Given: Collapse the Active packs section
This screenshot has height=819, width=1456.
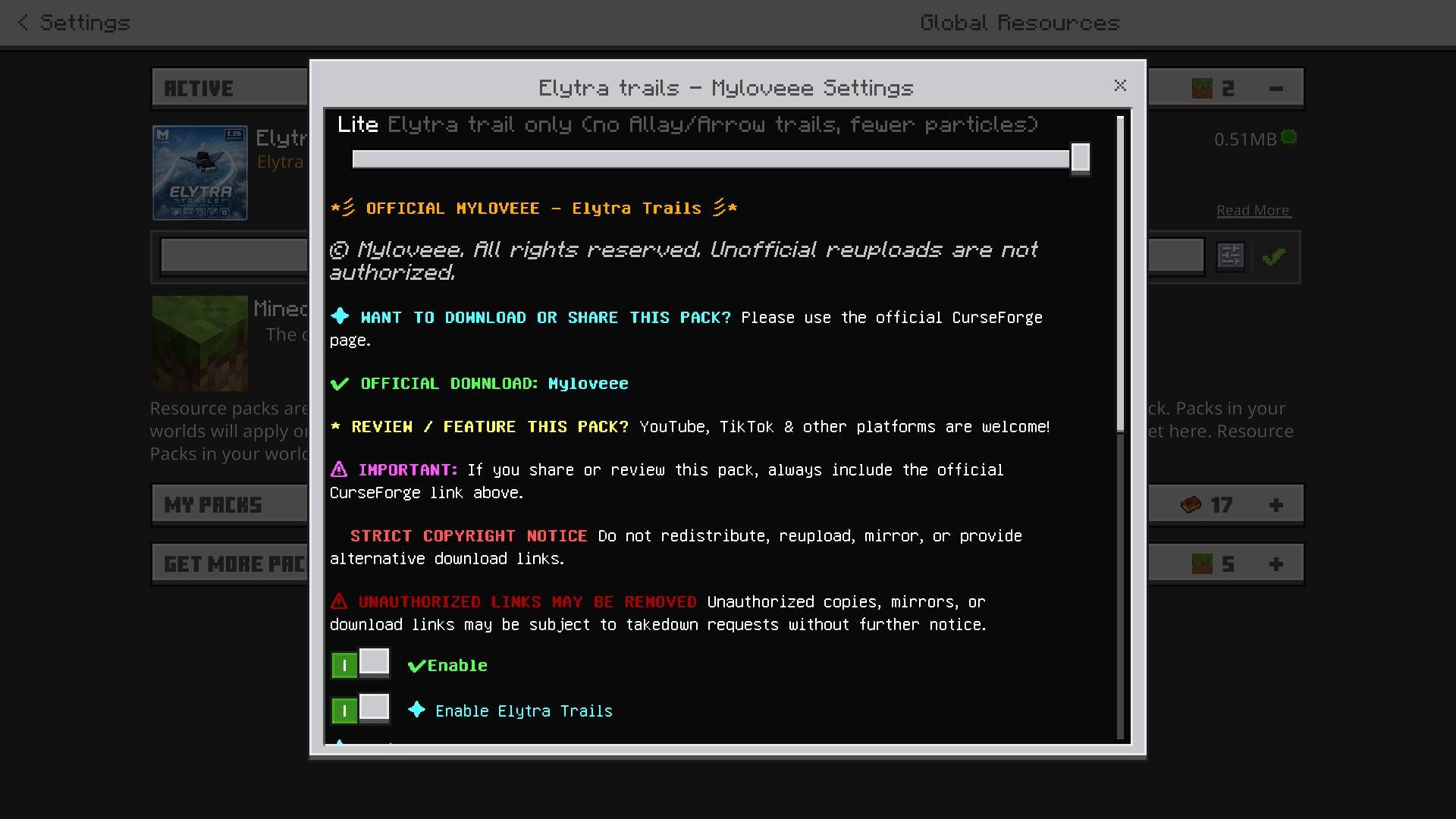Looking at the screenshot, I should tap(1276, 89).
